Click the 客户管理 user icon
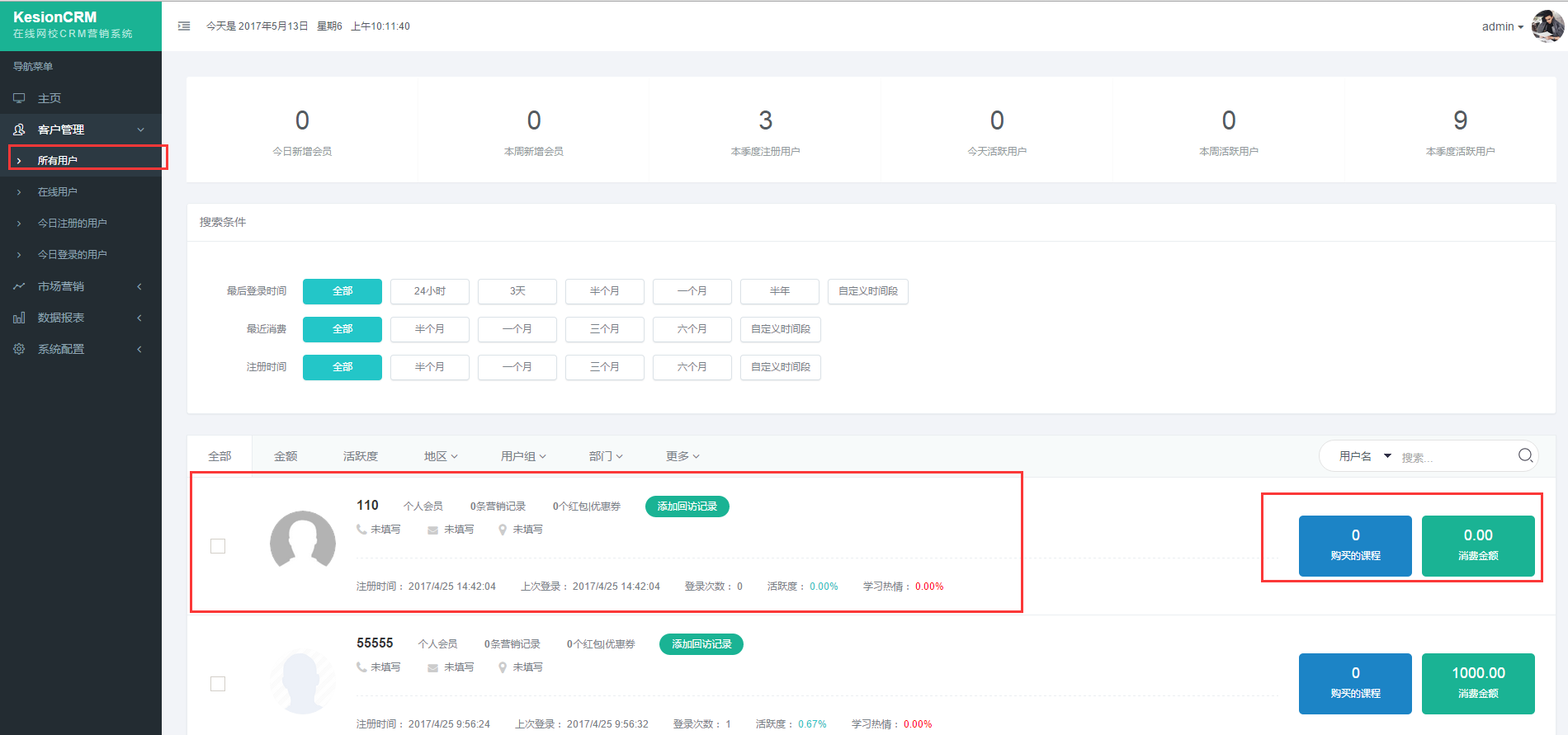1568x735 pixels. [x=19, y=130]
